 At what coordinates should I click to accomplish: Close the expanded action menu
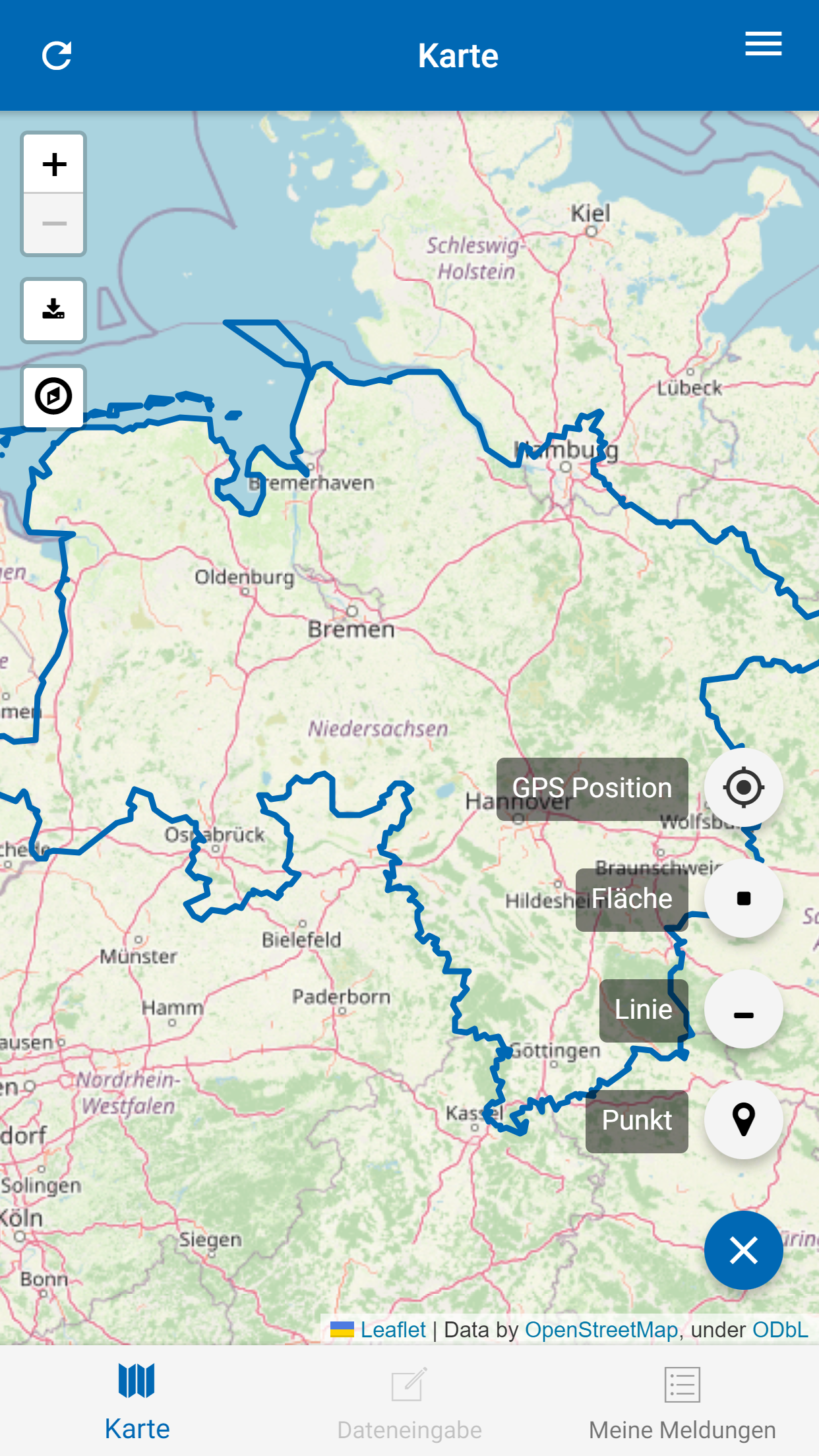[x=743, y=1250]
